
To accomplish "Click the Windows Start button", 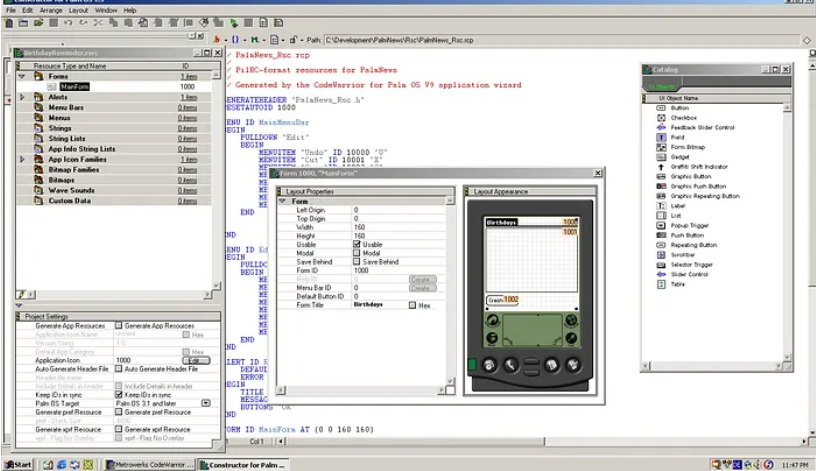I will click(x=18, y=464).
